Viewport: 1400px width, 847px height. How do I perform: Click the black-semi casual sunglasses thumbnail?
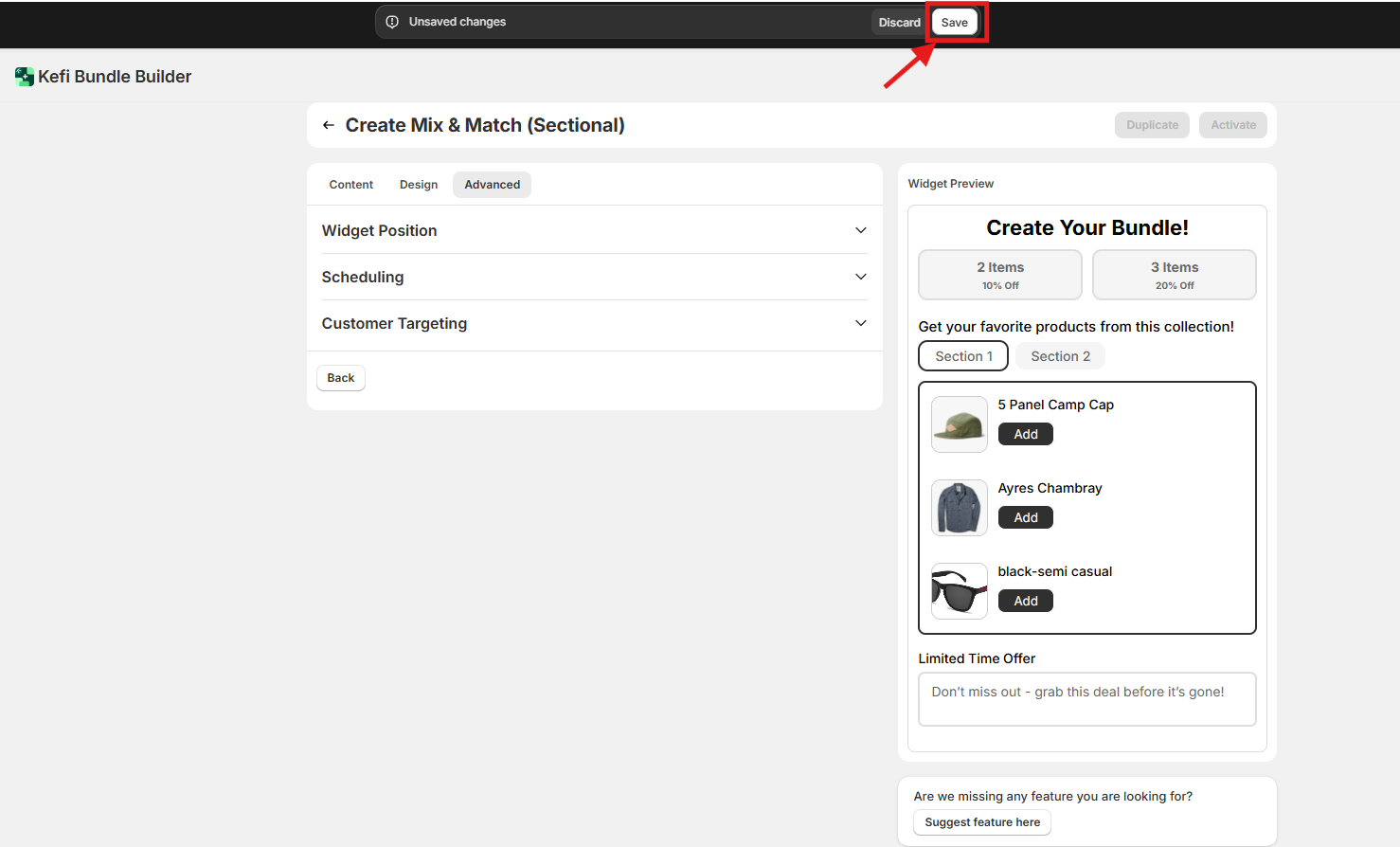[960, 591]
